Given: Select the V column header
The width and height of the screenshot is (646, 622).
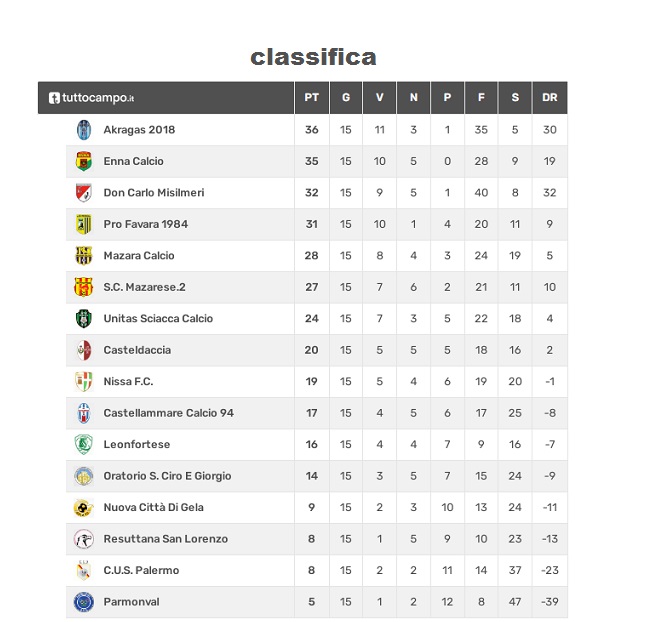Looking at the screenshot, I should 379,98.
